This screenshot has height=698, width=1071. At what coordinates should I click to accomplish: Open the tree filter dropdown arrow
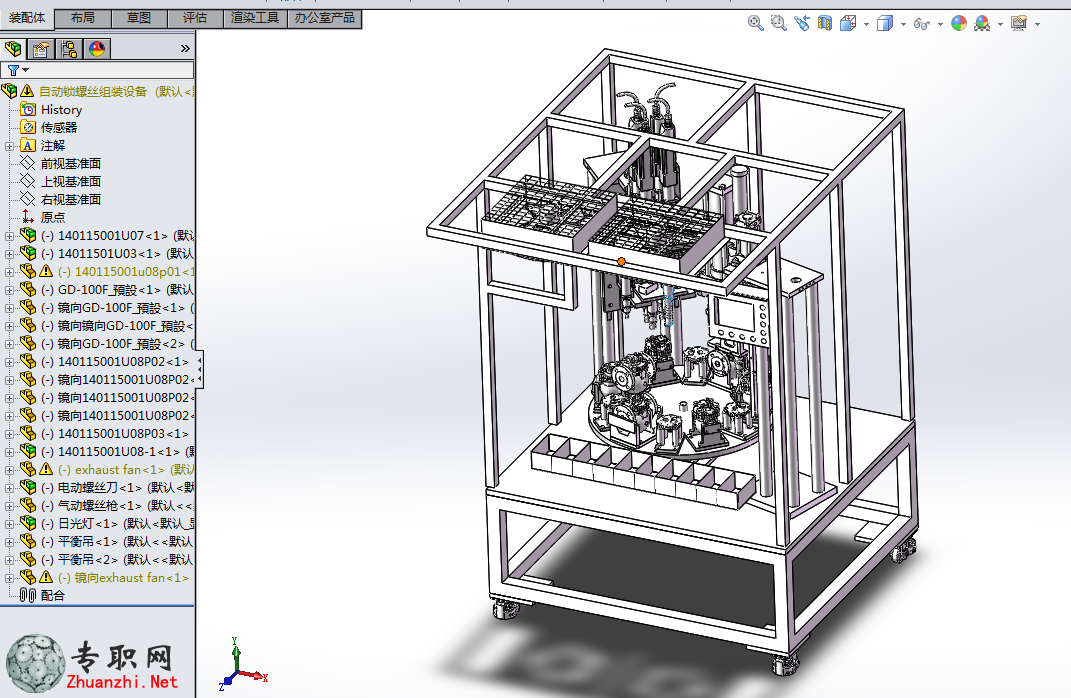[x=26, y=70]
